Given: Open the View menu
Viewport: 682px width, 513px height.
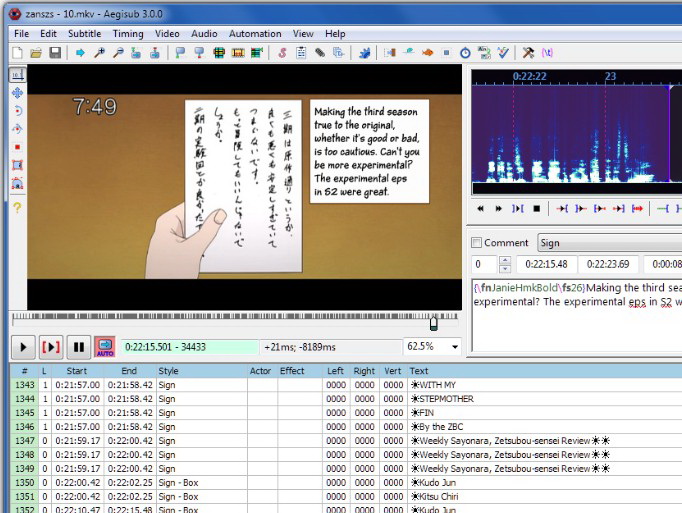Looking at the screenshot, I should (303, 34).
